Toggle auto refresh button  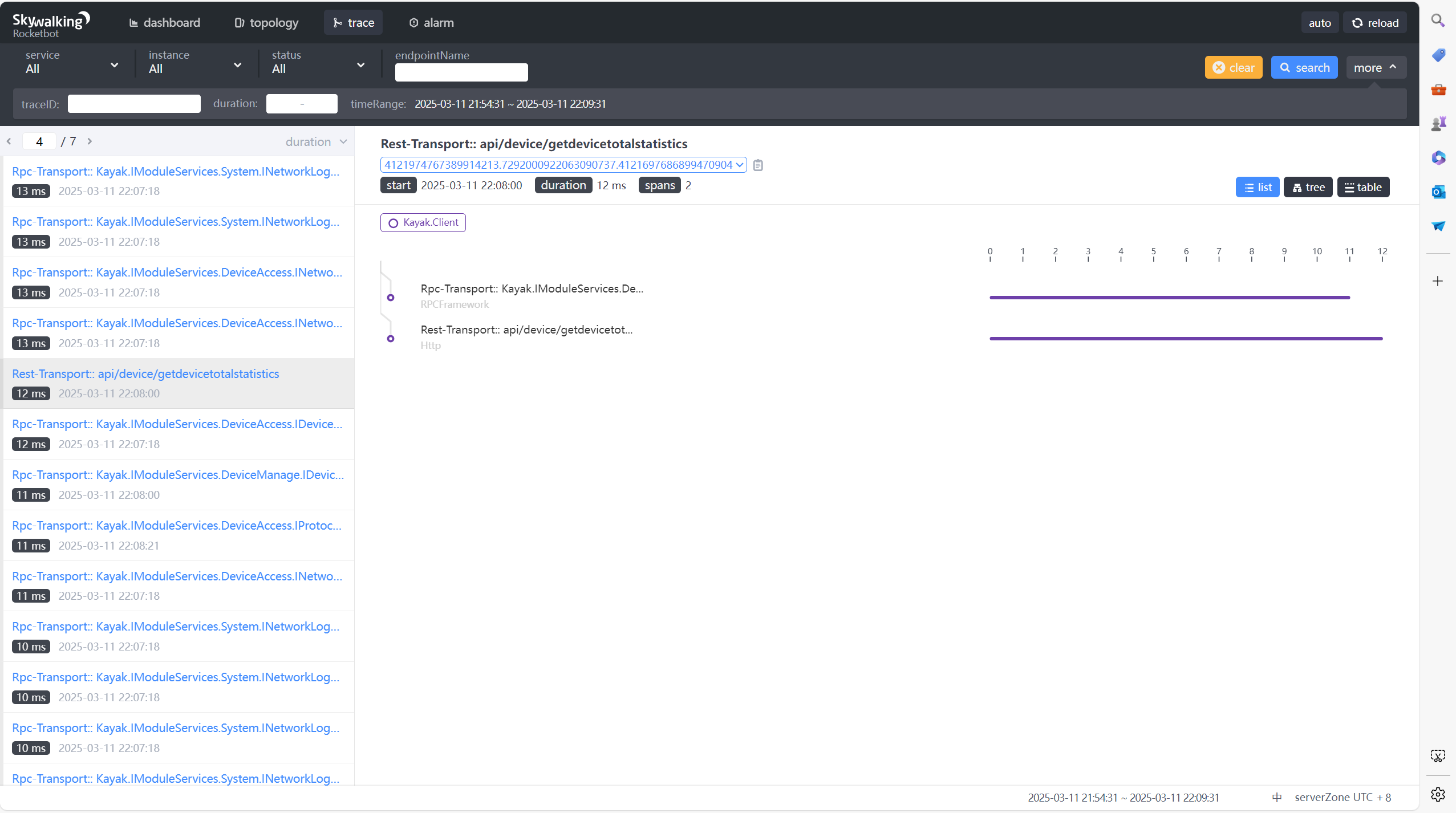[x=1319, y=23]
